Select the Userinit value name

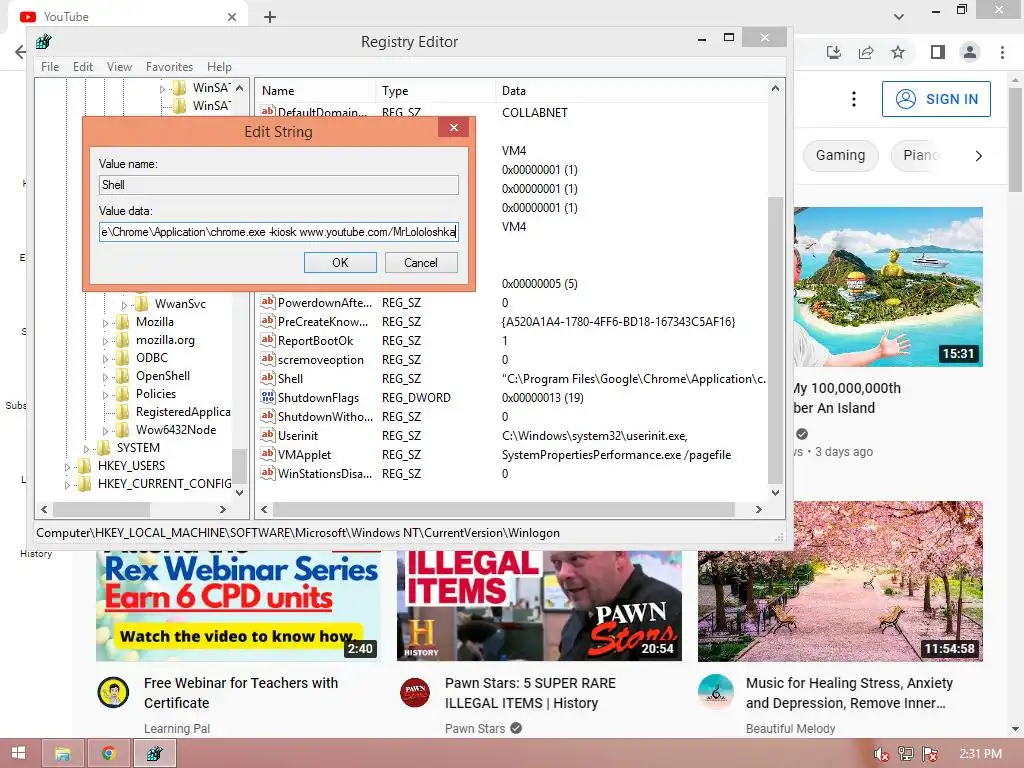click(298, 436)
